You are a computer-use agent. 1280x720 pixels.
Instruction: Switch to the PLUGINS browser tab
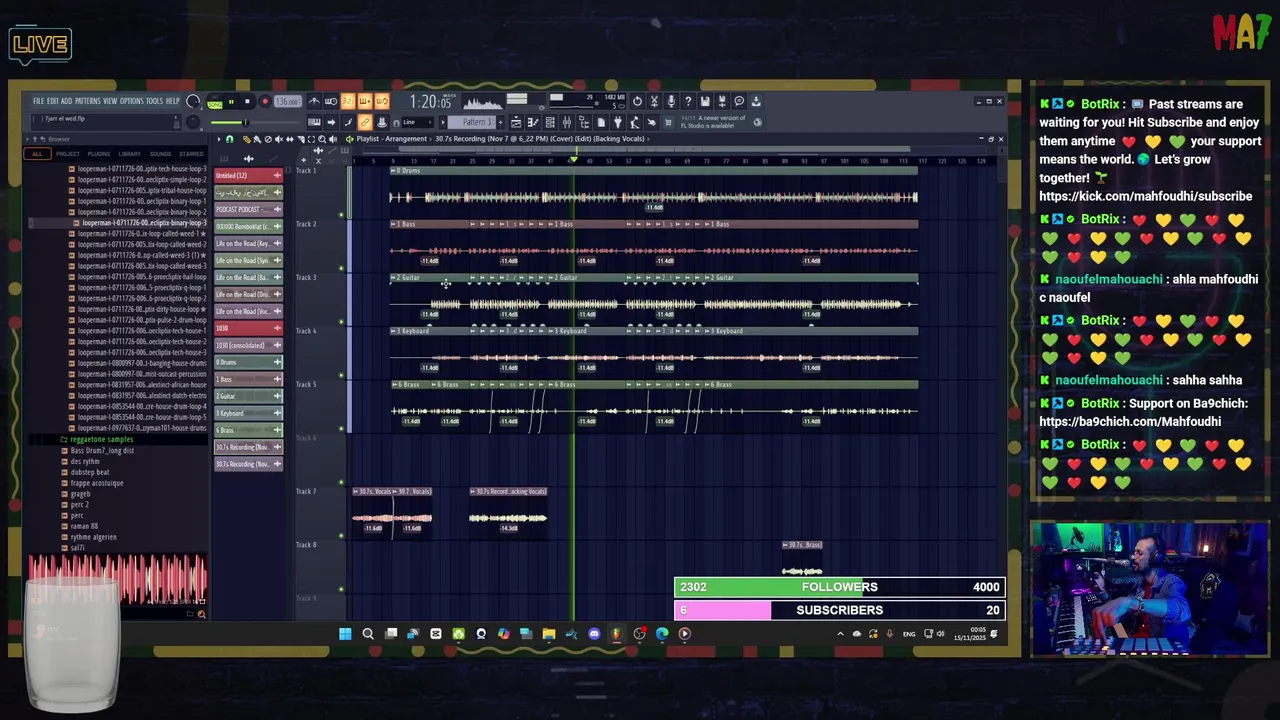tap(98, 154)
